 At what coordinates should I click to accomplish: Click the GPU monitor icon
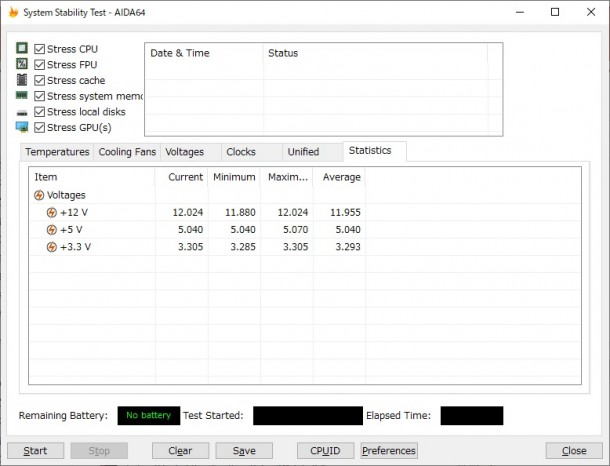pyautogui.click(x=22, y=127)
